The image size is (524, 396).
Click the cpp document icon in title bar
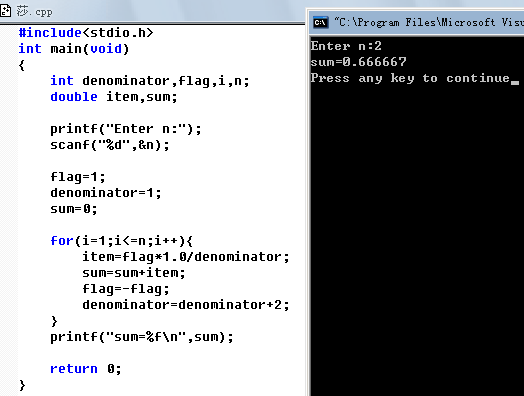[6, 11]
